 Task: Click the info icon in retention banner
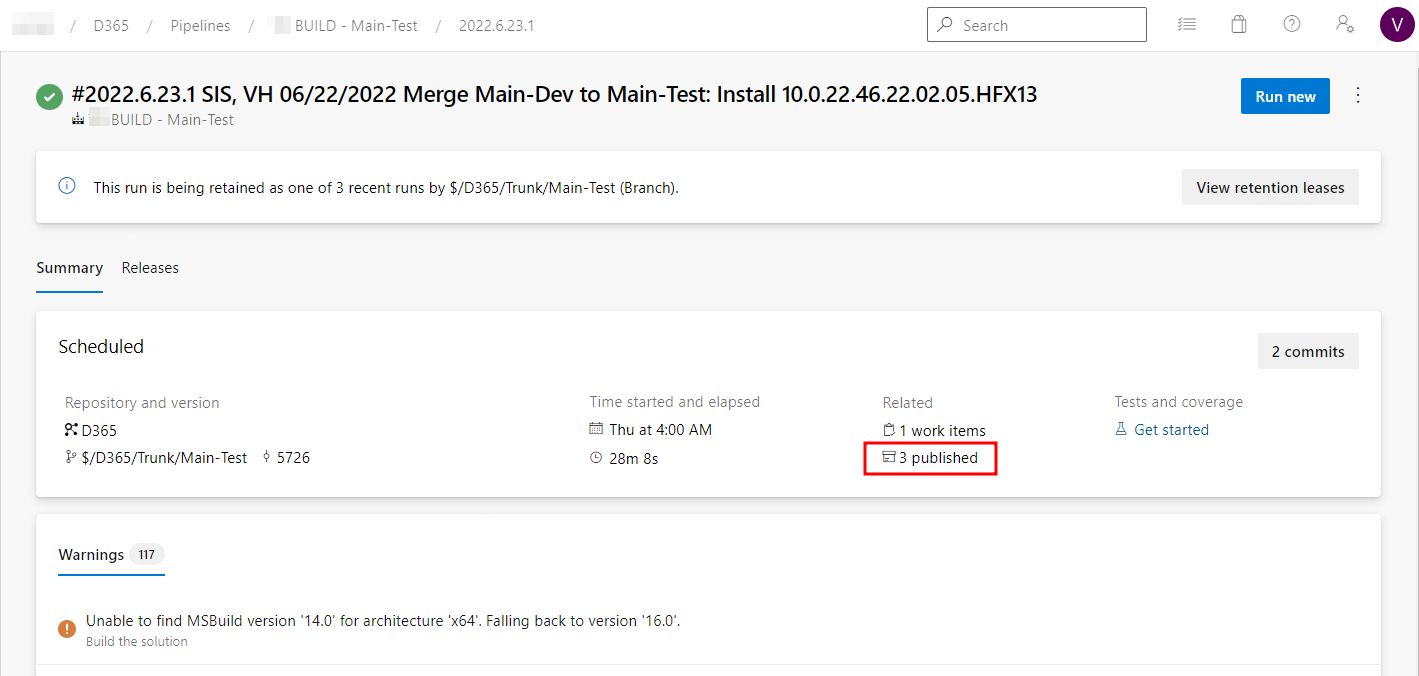67,187
